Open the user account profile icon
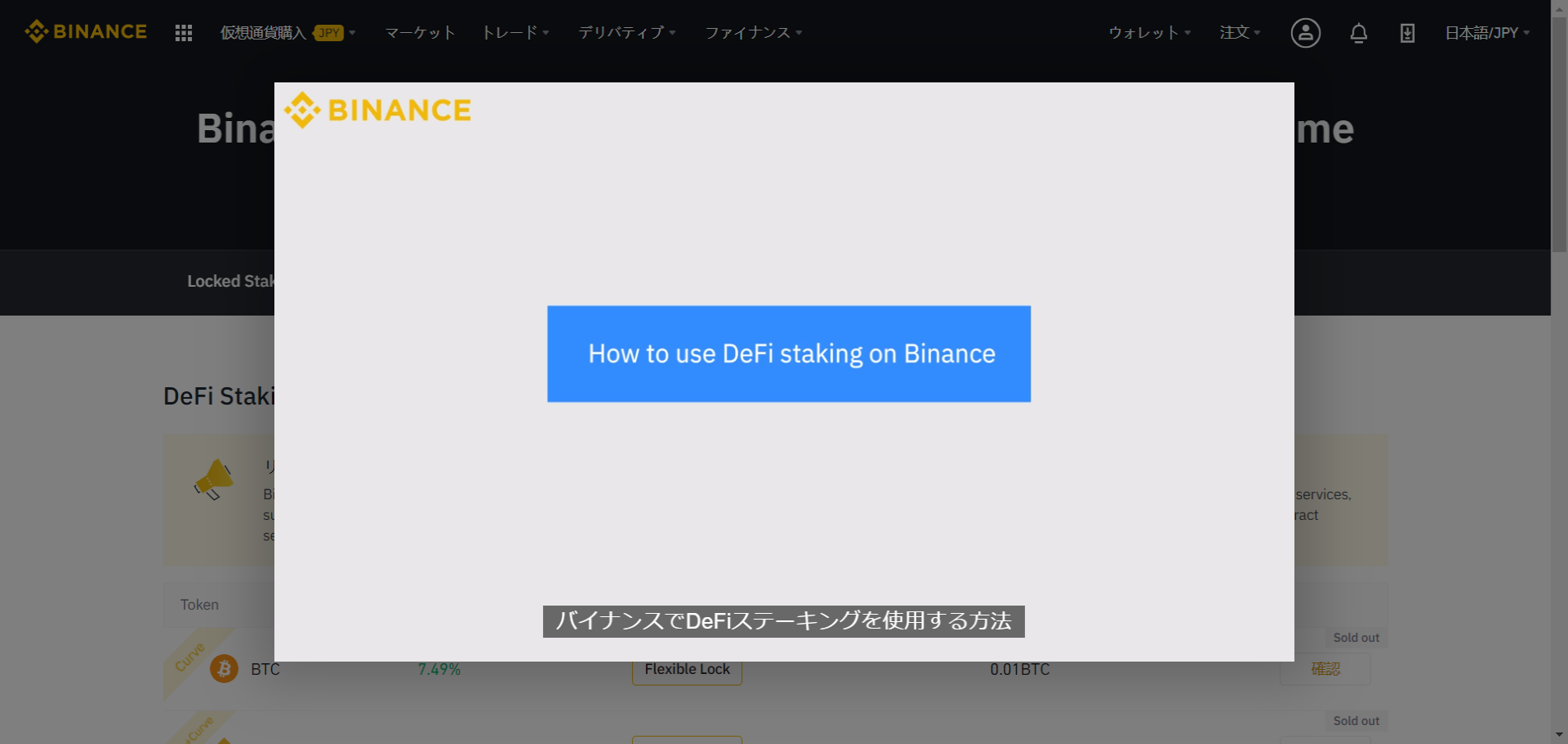The image size is (1568, 744). tap(1305, 33)
